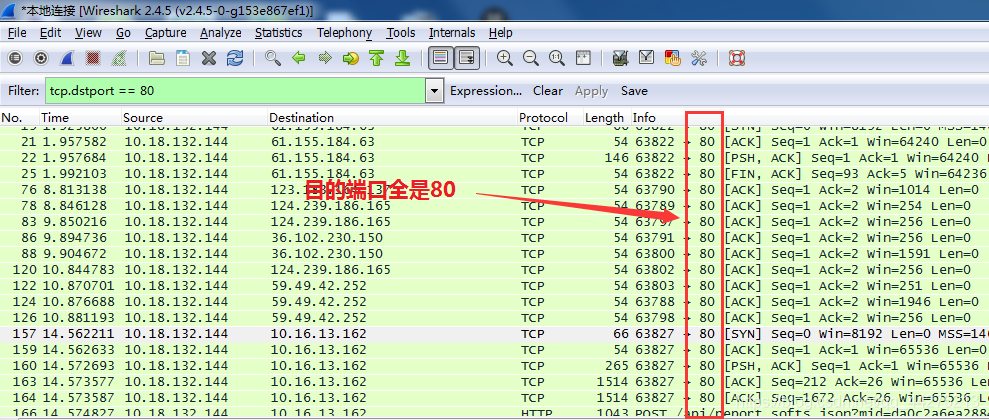Image resolution: width=989 pixels, height=420 pixels.
Task: Save the current filter
Action: point(634,91)
